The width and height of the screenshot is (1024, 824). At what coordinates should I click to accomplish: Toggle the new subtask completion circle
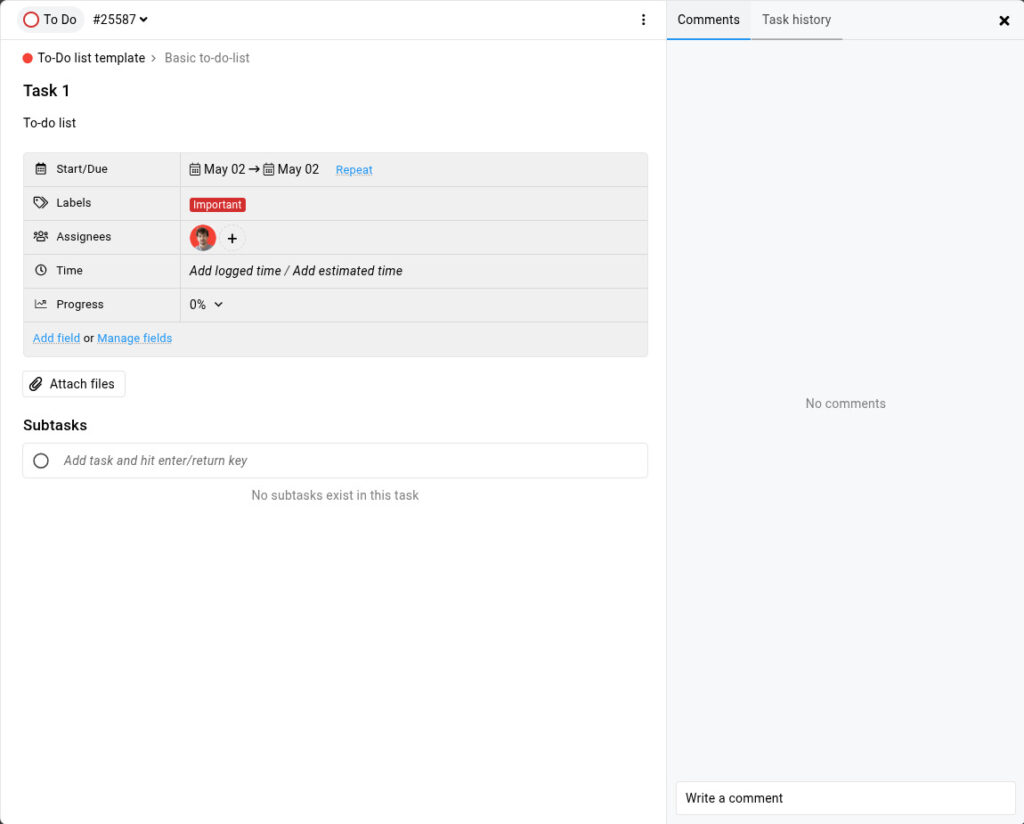pyautogui.click(x=40, y=461)
